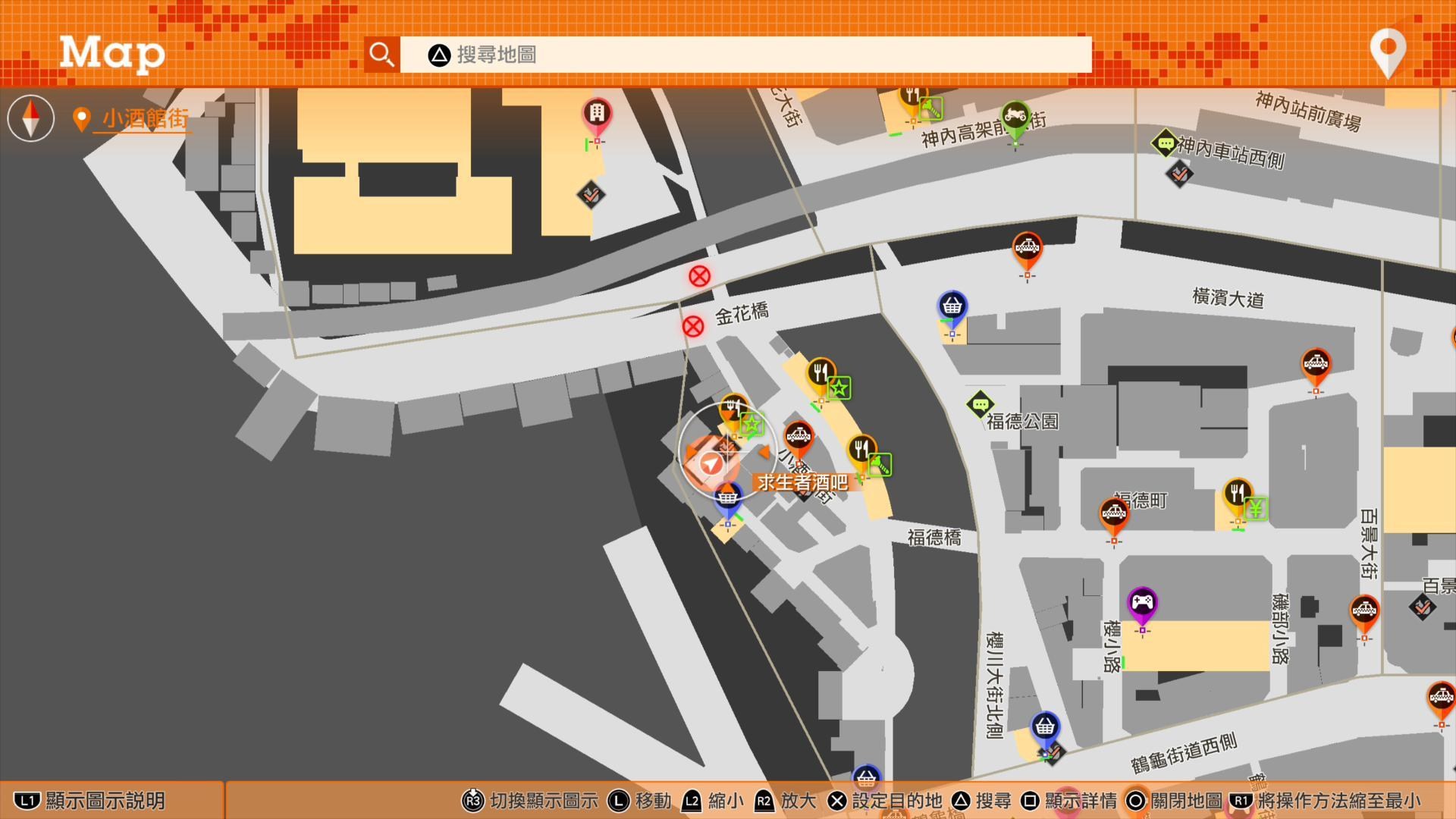The image size is (1456, 819).
Task: Click the blue shop basket marker near 橫濱大道
Action: [952, 310]
